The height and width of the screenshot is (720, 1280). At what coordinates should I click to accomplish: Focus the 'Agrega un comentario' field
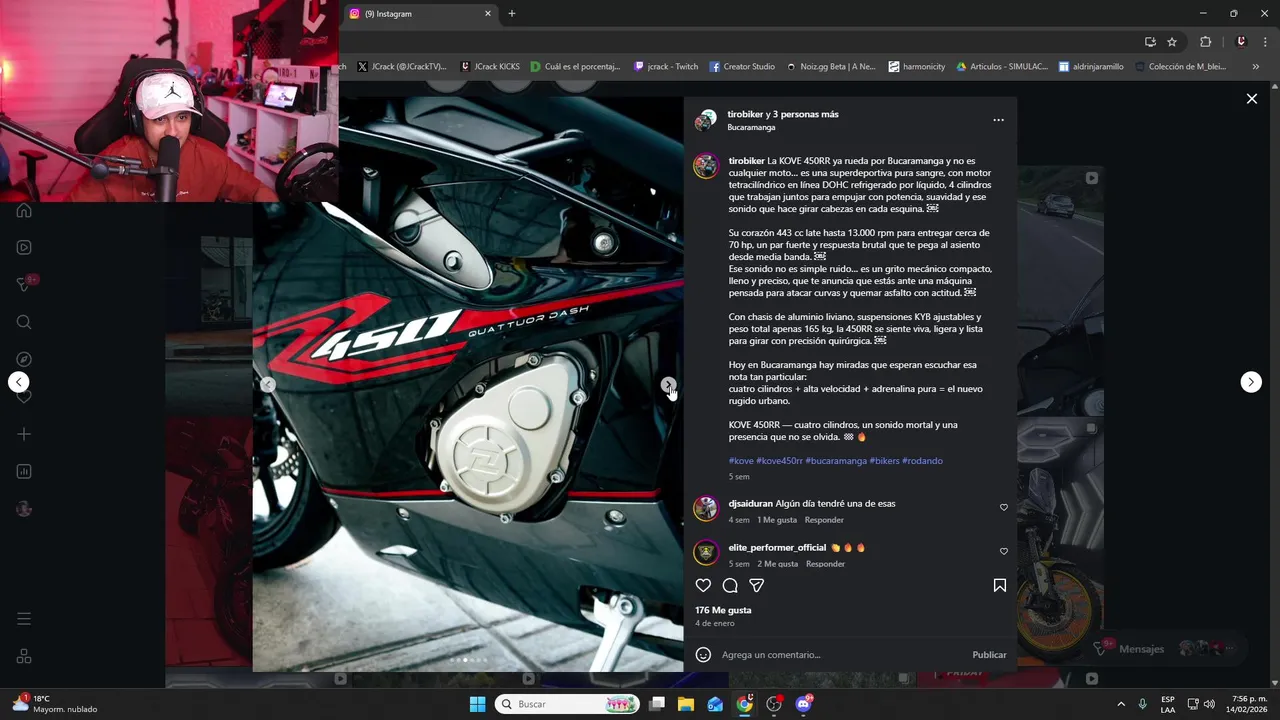840,655
